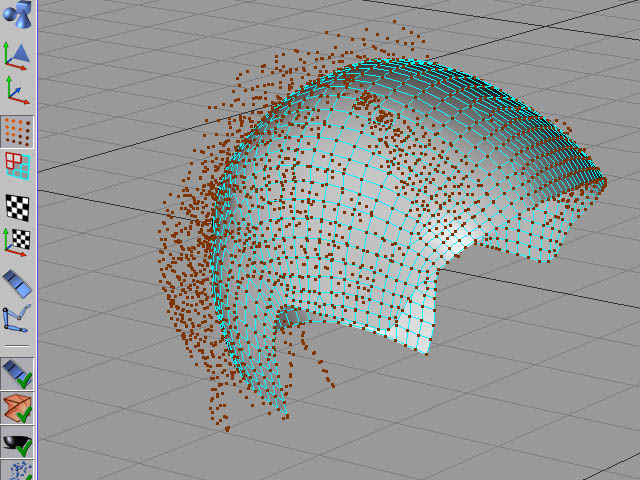Choose the blue slab Animation tool

(x=17, y=283)
